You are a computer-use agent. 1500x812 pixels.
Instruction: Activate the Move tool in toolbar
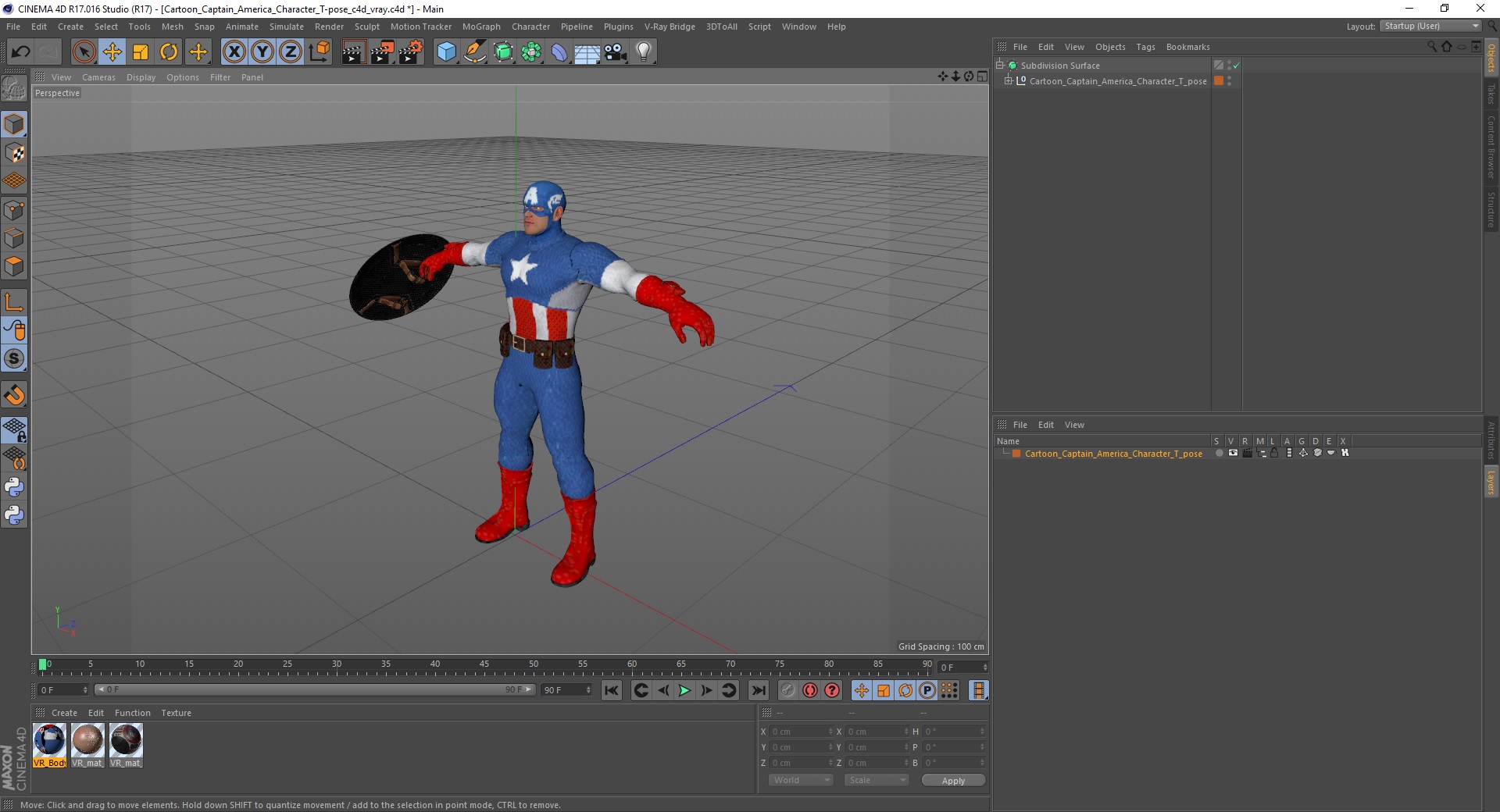point(112,52)
